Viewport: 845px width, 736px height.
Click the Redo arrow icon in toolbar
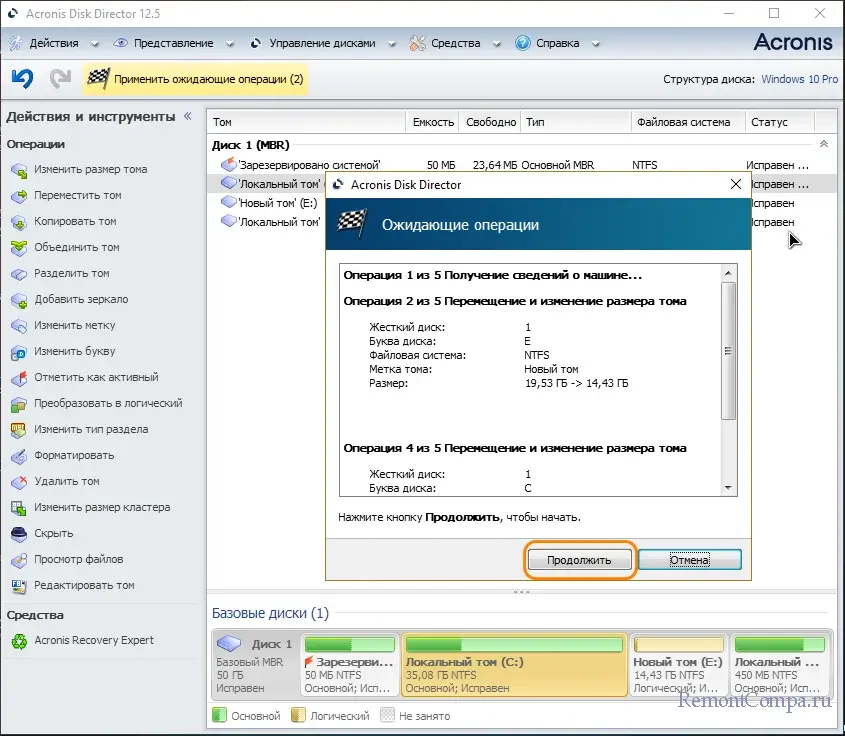click(60, 78)
